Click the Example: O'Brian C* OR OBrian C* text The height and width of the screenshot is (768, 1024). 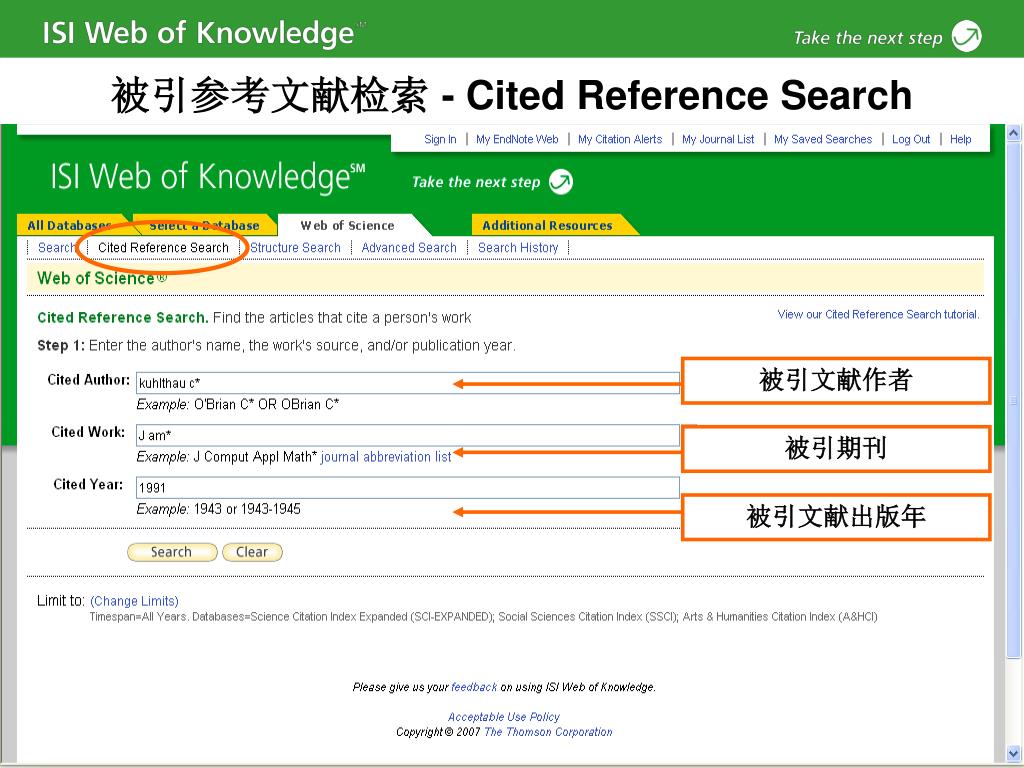[x=238, y=404]
